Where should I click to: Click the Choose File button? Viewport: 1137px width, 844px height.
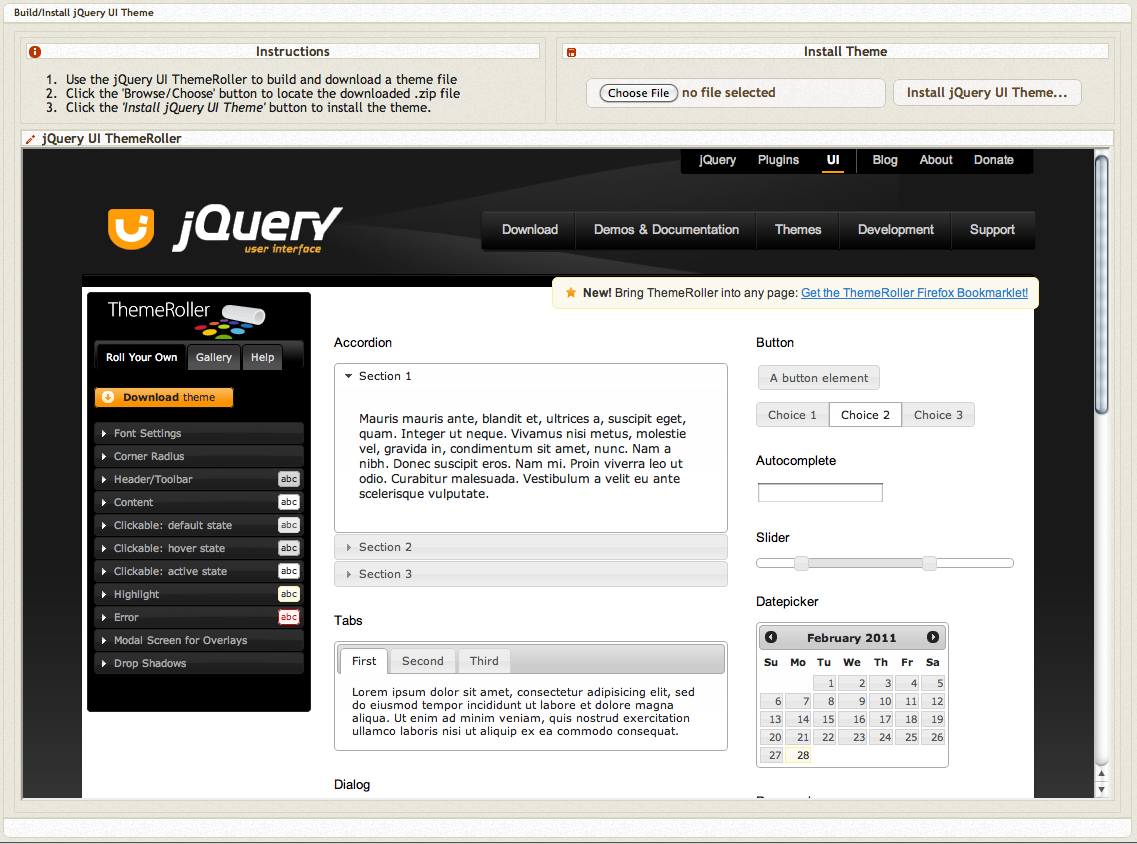tap(639, 93)
